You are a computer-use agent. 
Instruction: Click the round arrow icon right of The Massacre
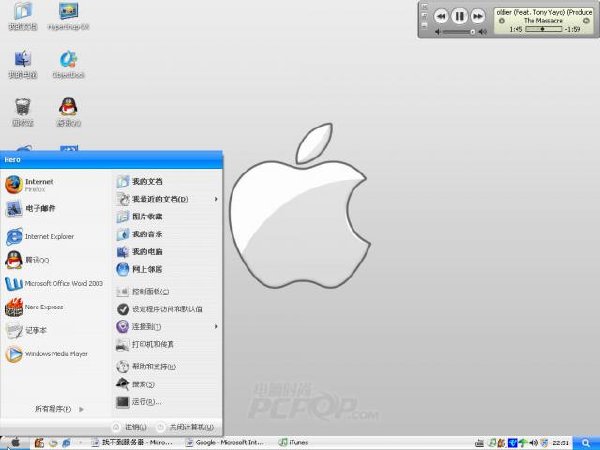(x=585, y=21)
